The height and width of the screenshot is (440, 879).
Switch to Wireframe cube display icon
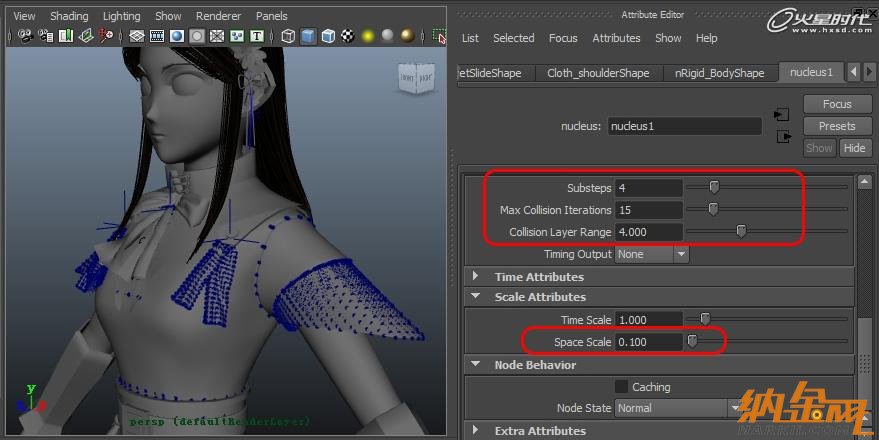coord(288,36)
